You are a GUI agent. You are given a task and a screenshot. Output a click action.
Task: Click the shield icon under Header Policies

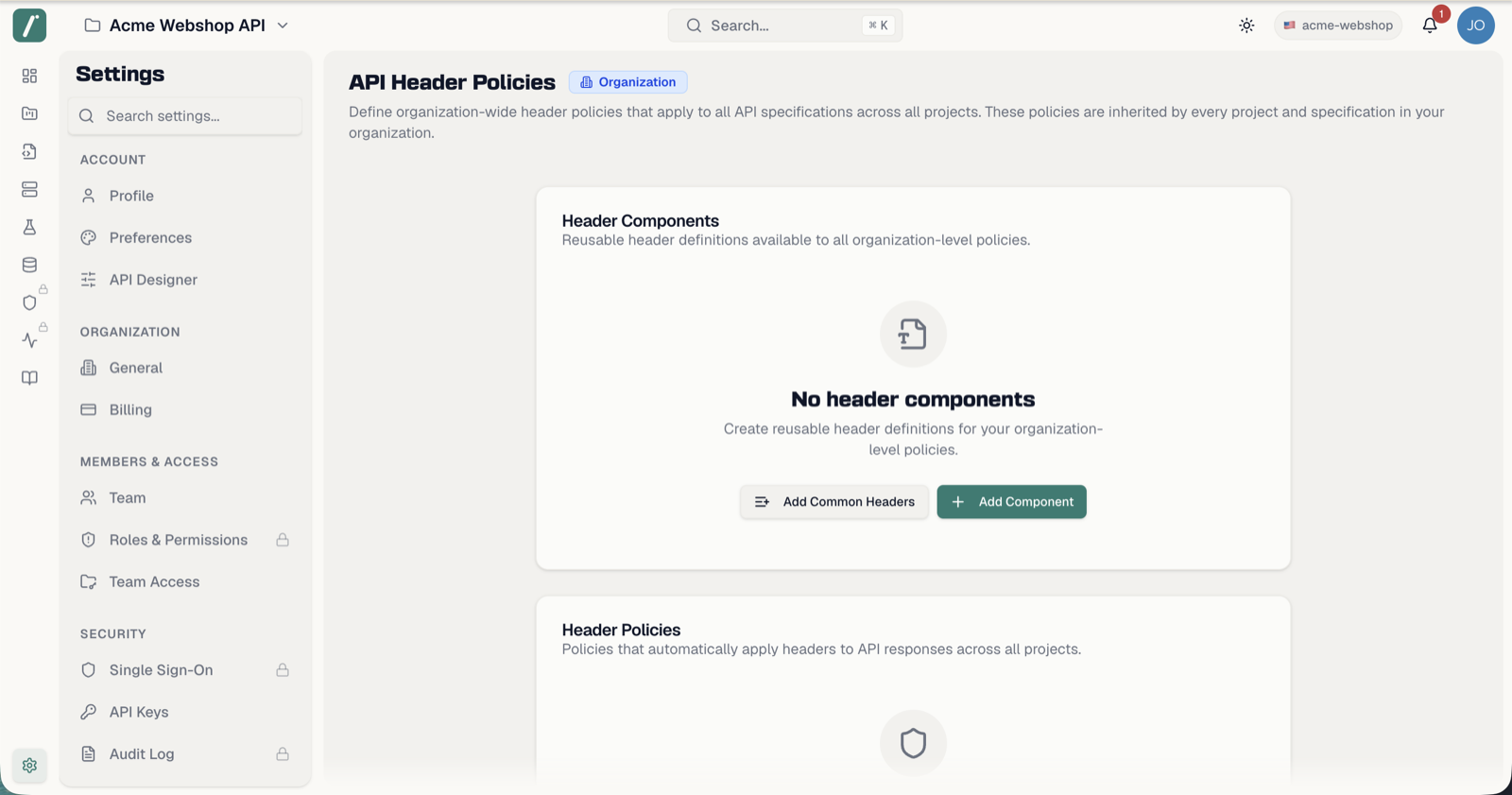913,743
